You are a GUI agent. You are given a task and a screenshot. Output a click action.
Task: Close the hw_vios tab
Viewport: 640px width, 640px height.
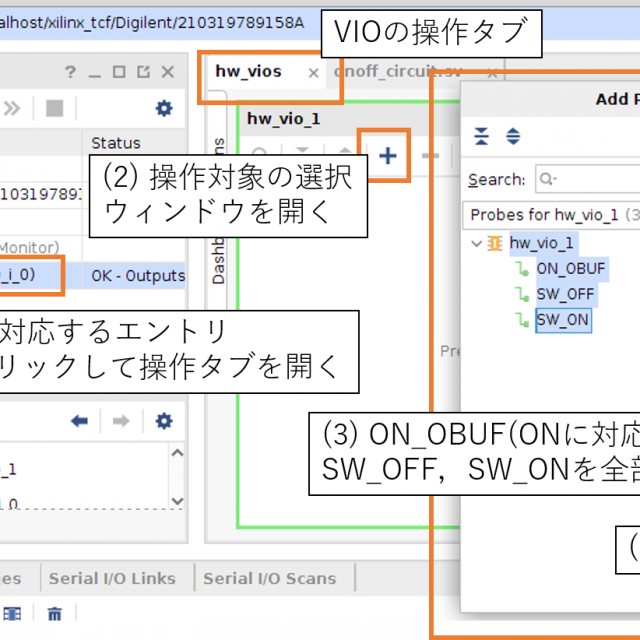(x=313, y=73)
